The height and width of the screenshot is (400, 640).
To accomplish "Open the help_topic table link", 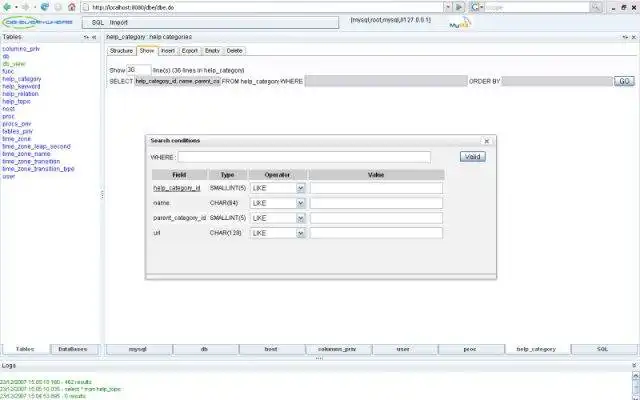I will click(x=17, y=101).
